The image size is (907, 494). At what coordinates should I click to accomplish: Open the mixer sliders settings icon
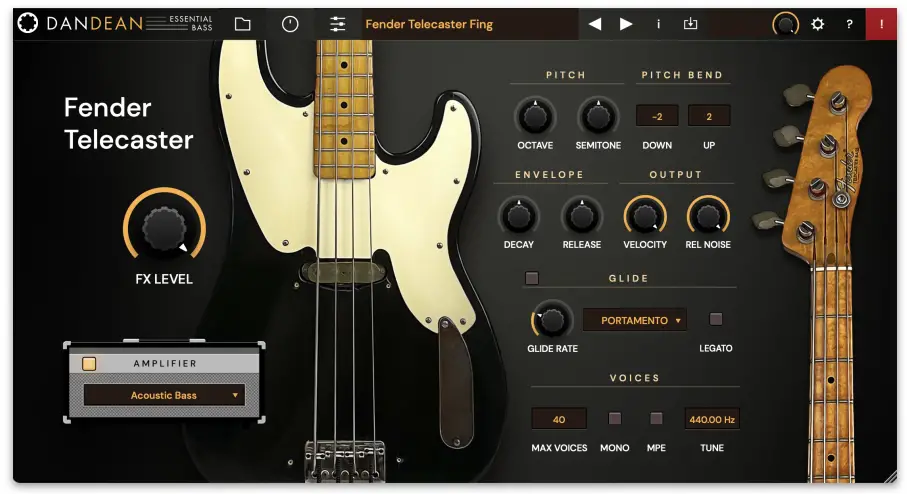click(337, 24)
